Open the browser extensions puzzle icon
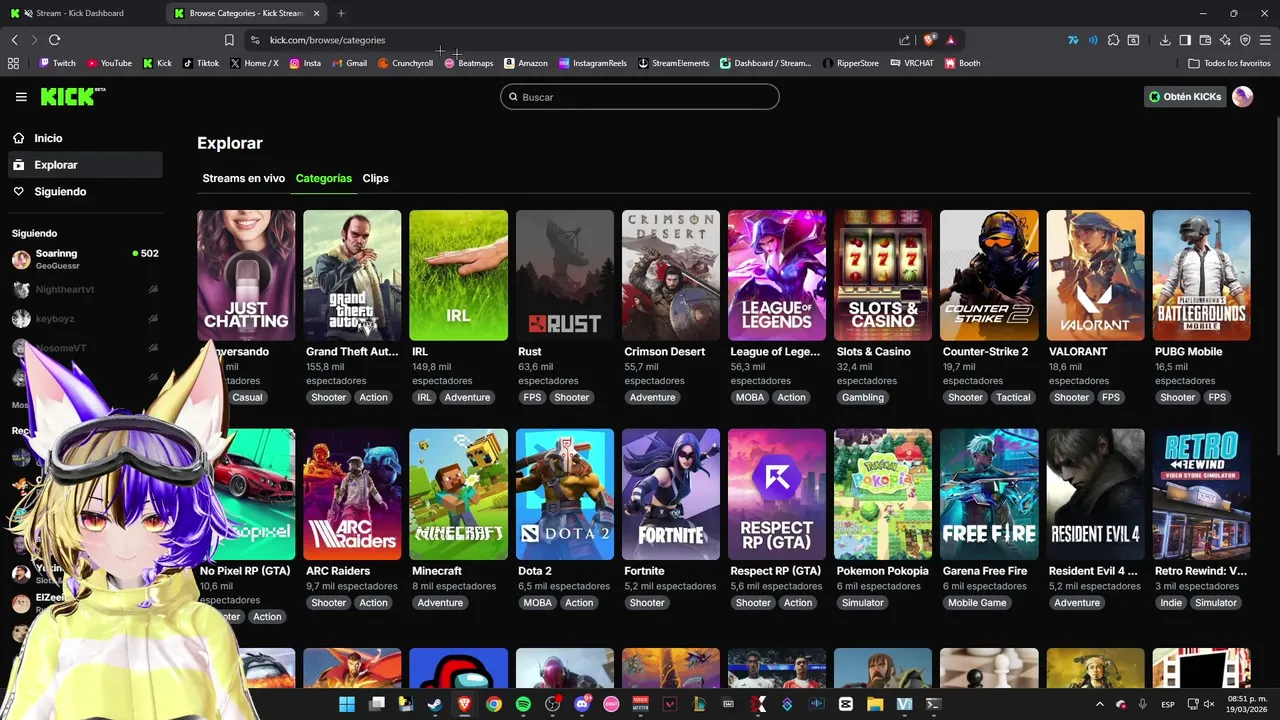Viewport: 1280px width, 720px height. (1113, 40)
